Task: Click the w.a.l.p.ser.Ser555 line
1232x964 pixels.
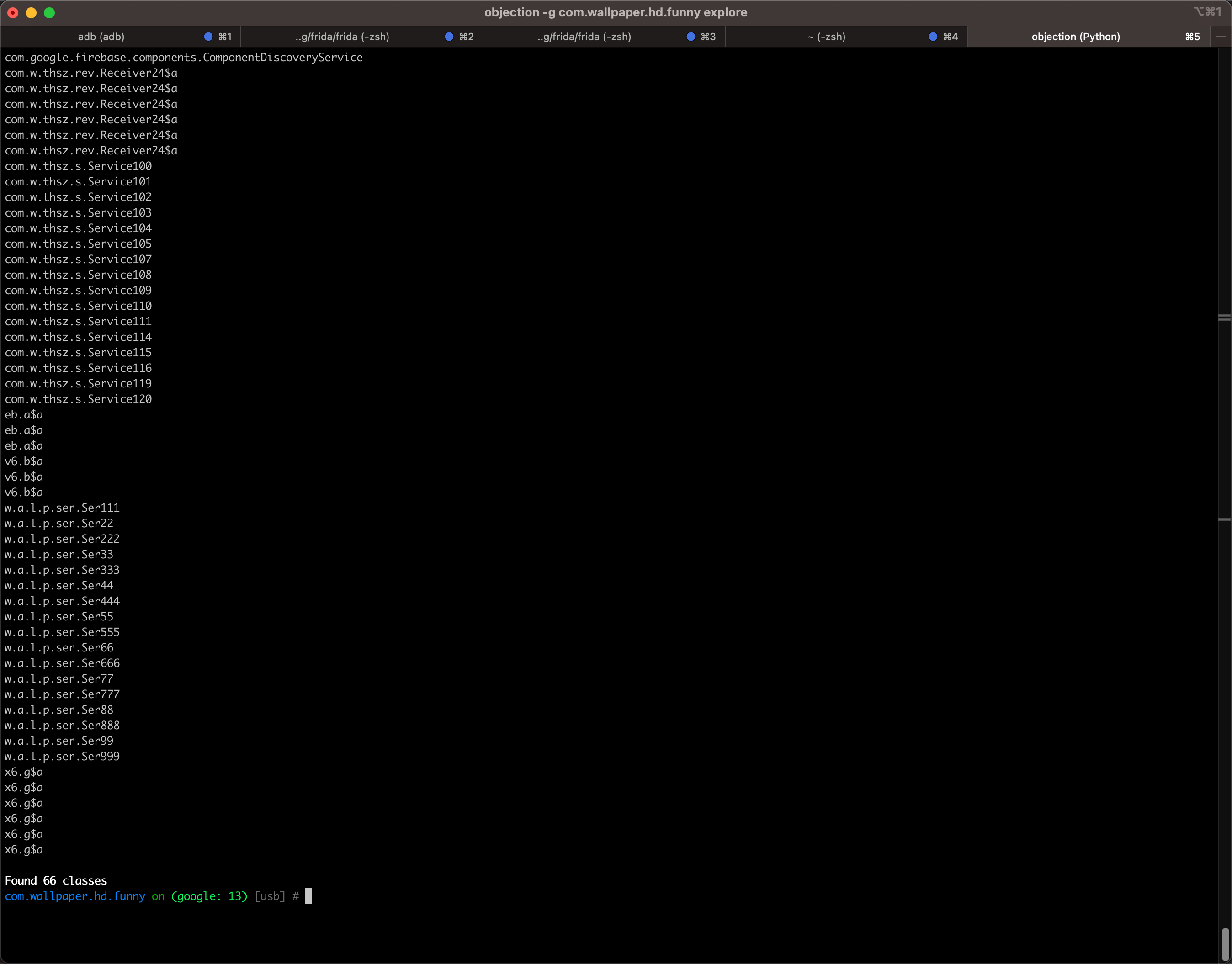Action: coord(62,632)
